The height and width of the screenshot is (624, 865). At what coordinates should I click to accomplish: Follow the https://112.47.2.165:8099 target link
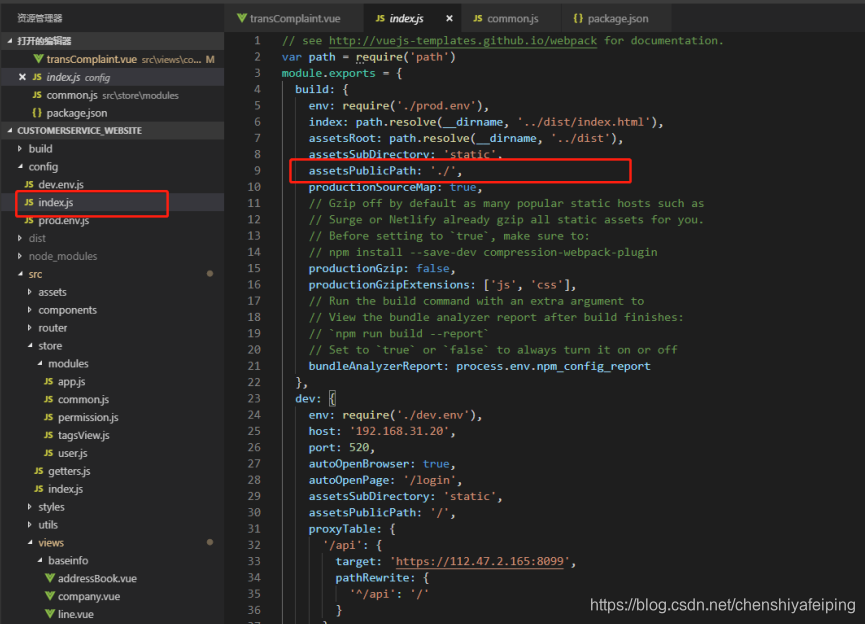coord(479,561)
